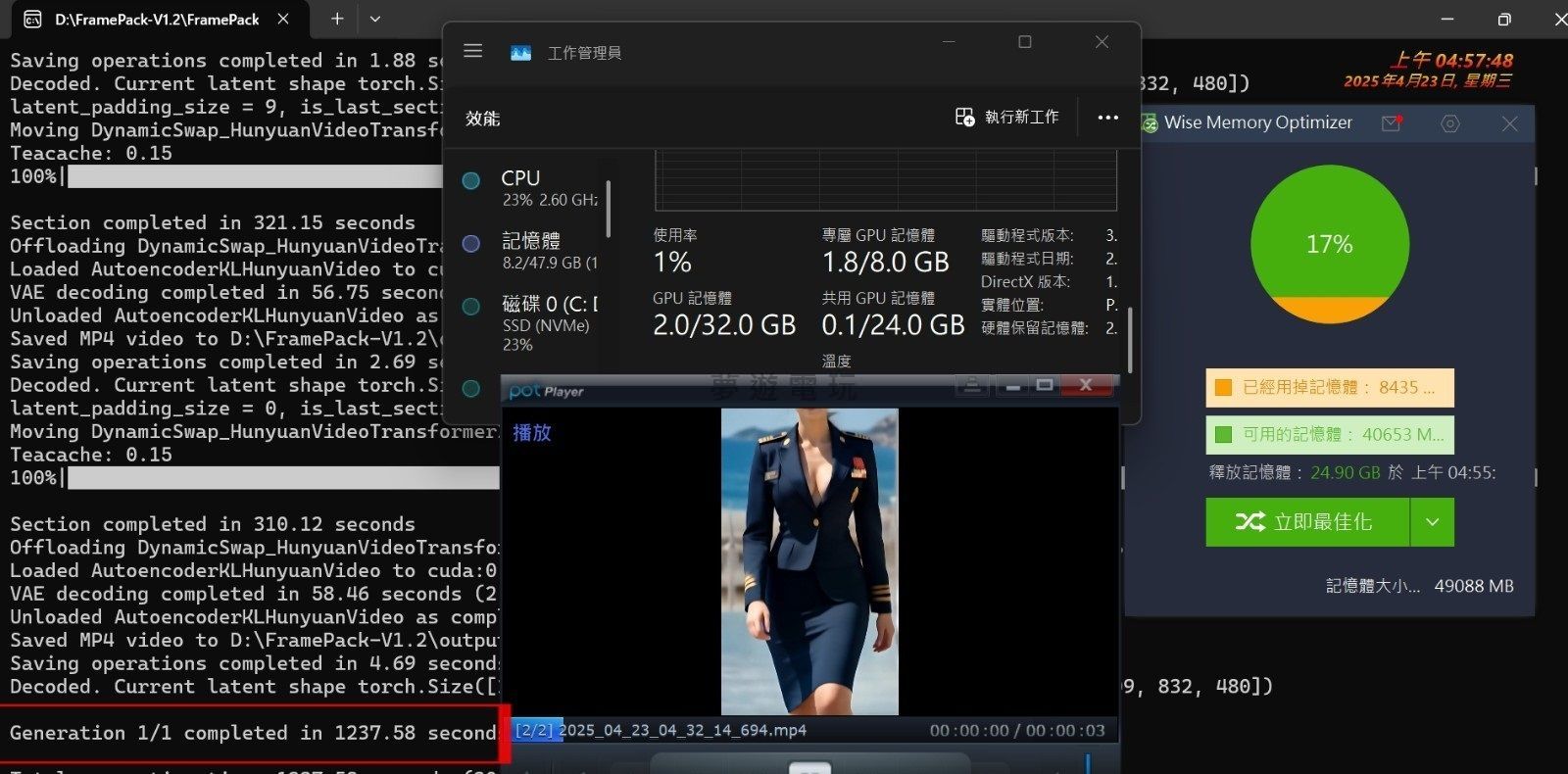Add a new terminal tab
1568x774 pixels.
pyautogui.click(x=337, y=19)
